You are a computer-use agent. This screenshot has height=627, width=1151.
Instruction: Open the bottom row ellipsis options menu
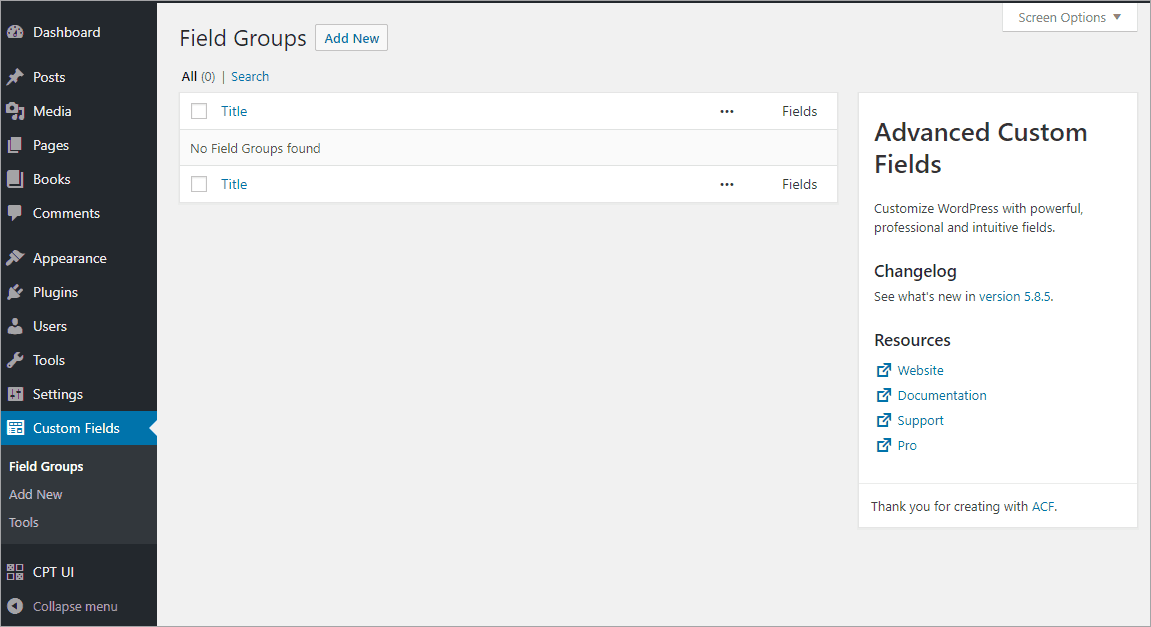tap(726, 184)
